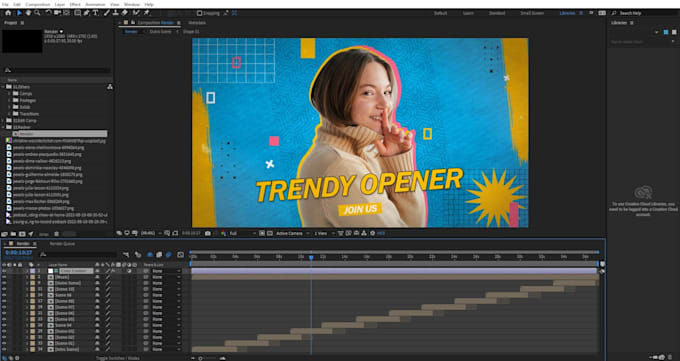Select the Rectangle shape tool
The image size is (680, 361).
tap(77, 13)
